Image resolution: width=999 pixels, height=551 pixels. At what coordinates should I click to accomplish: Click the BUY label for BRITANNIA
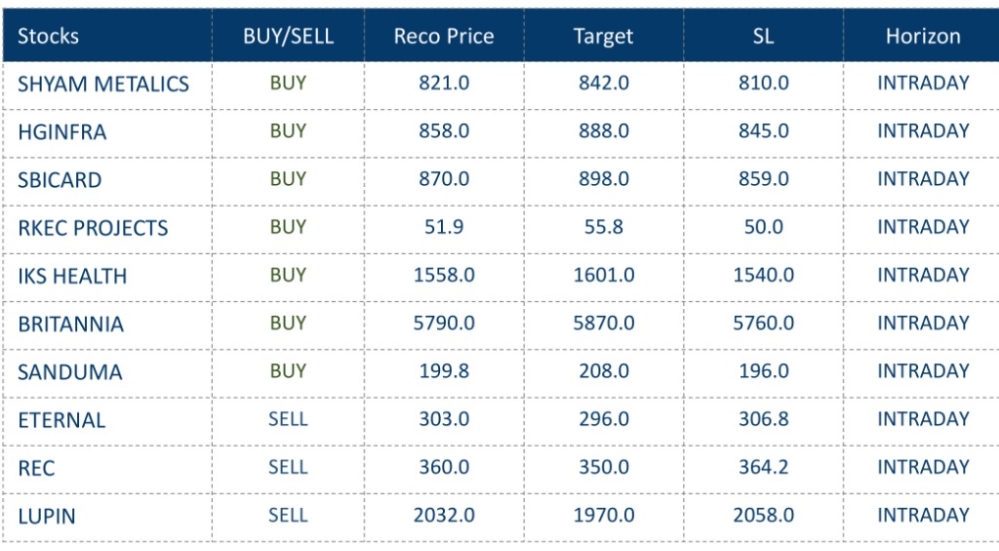(x=288, y=323)
